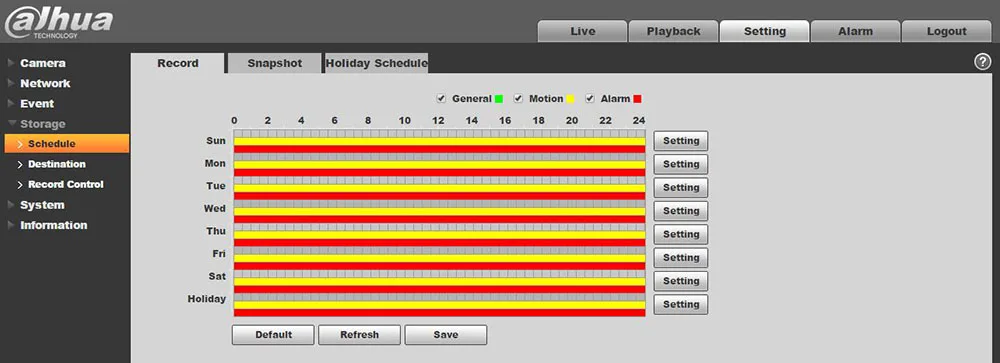Open the help question mark icon
The width and height of the screenshot is (1000, 363).
click(982, 62)
